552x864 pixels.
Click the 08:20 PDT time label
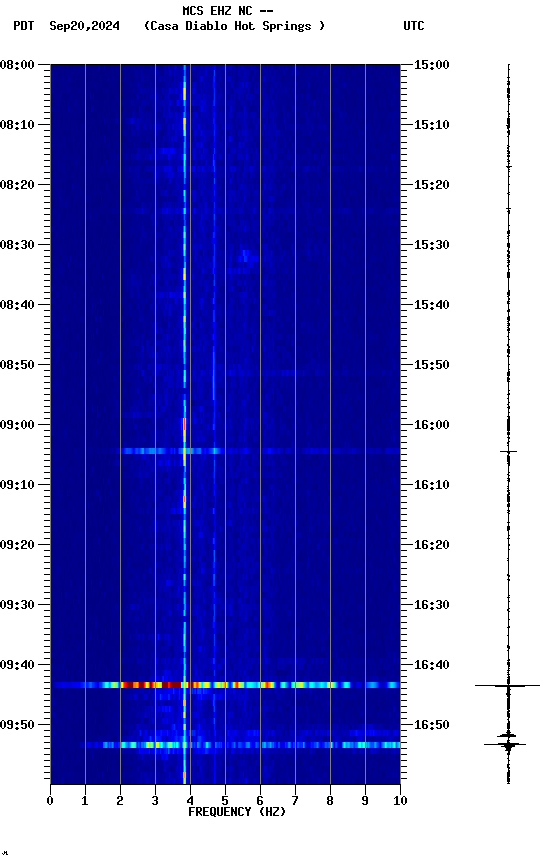(17, 185)
